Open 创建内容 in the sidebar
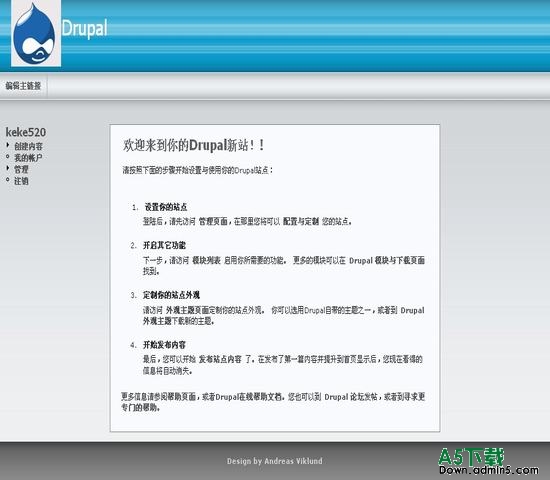 pyautogui.click(x=28, y=146)
